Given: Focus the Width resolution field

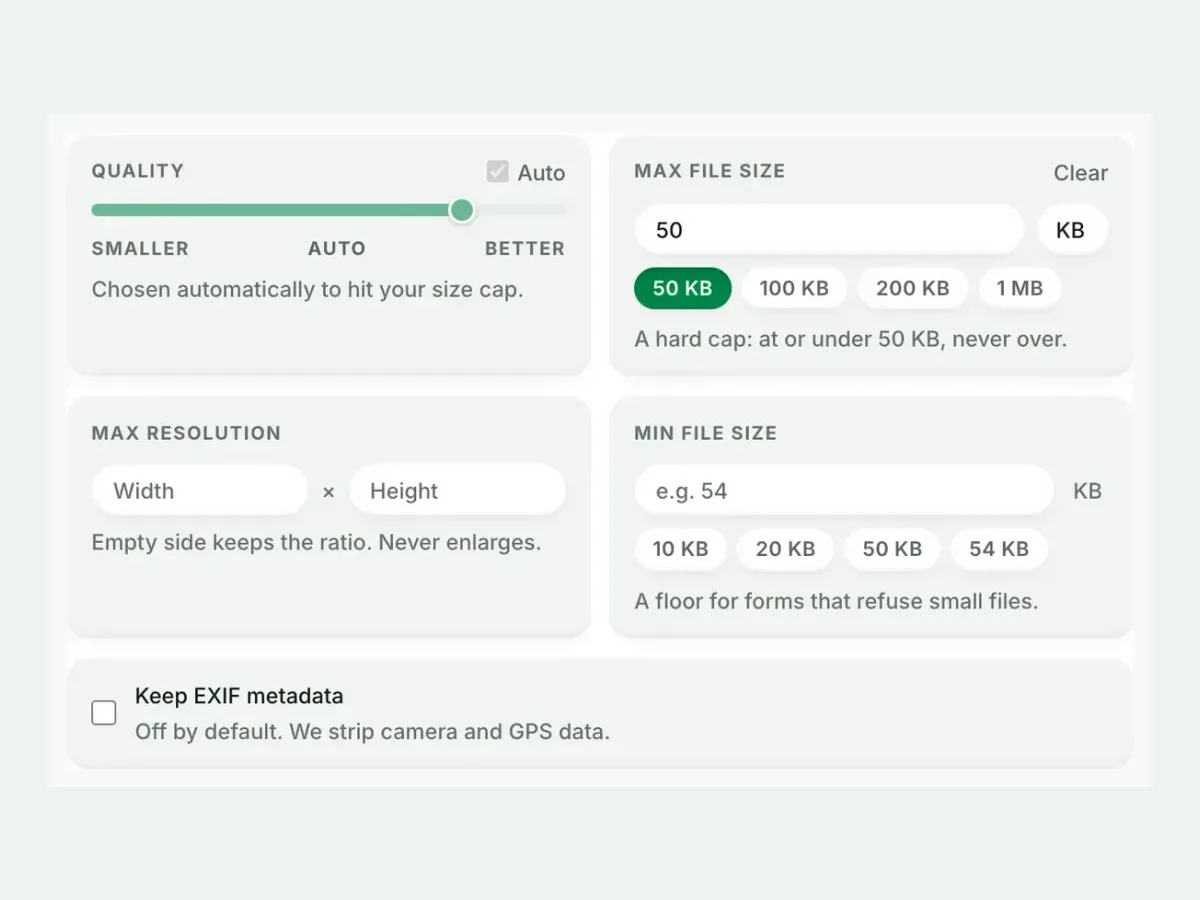Looking at the screenshot, I should coord(200,491).
